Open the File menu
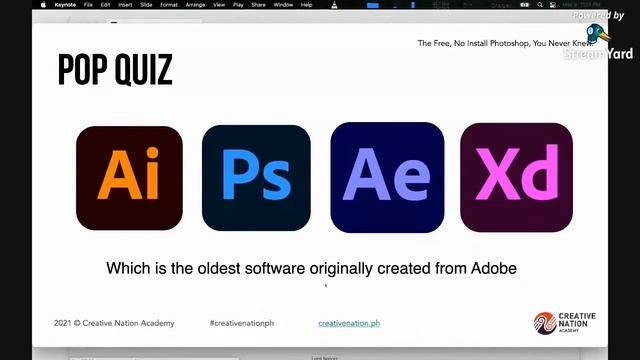The image size is (640, 360). [88, 5]
